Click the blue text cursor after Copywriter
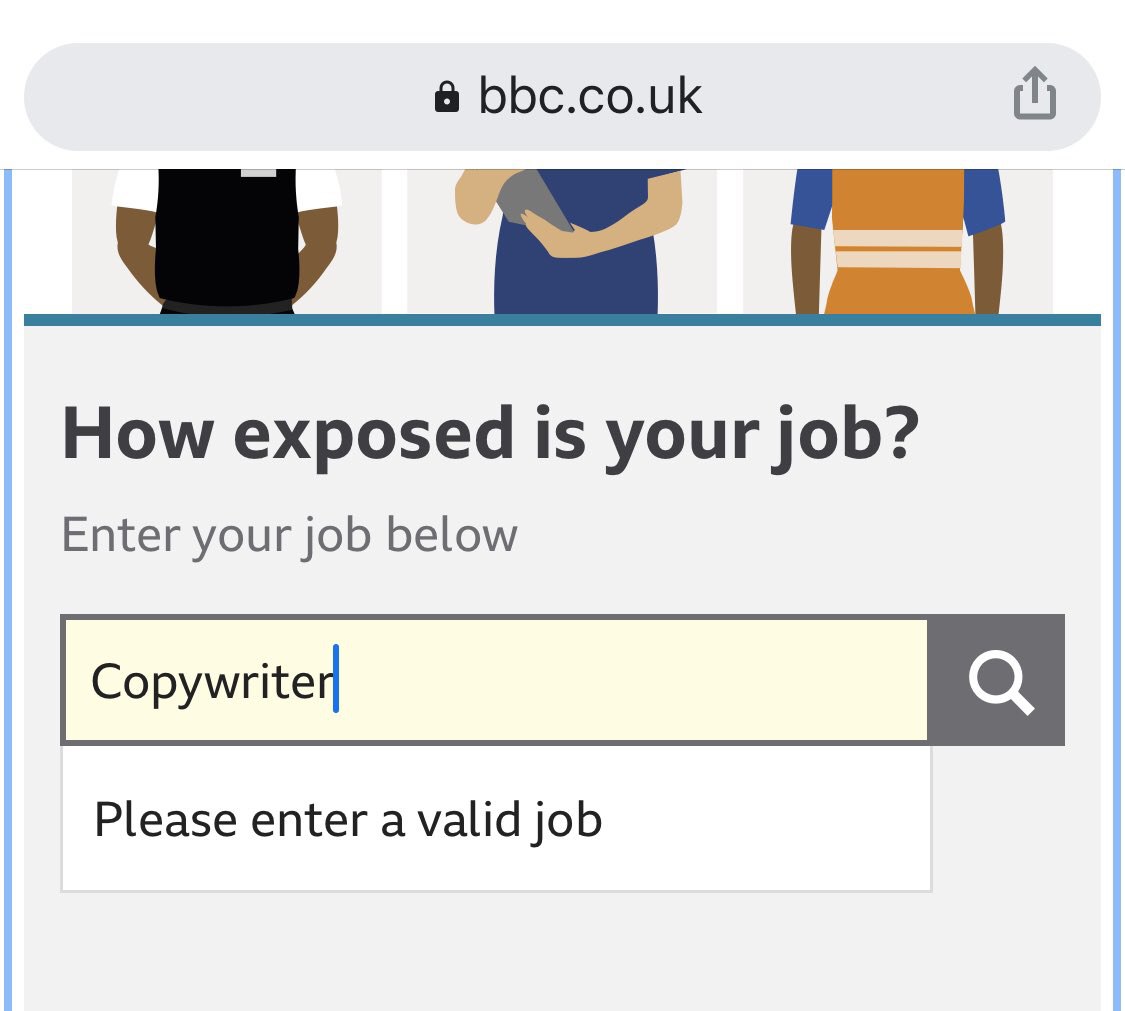1125x1011 pixels. 336,679
